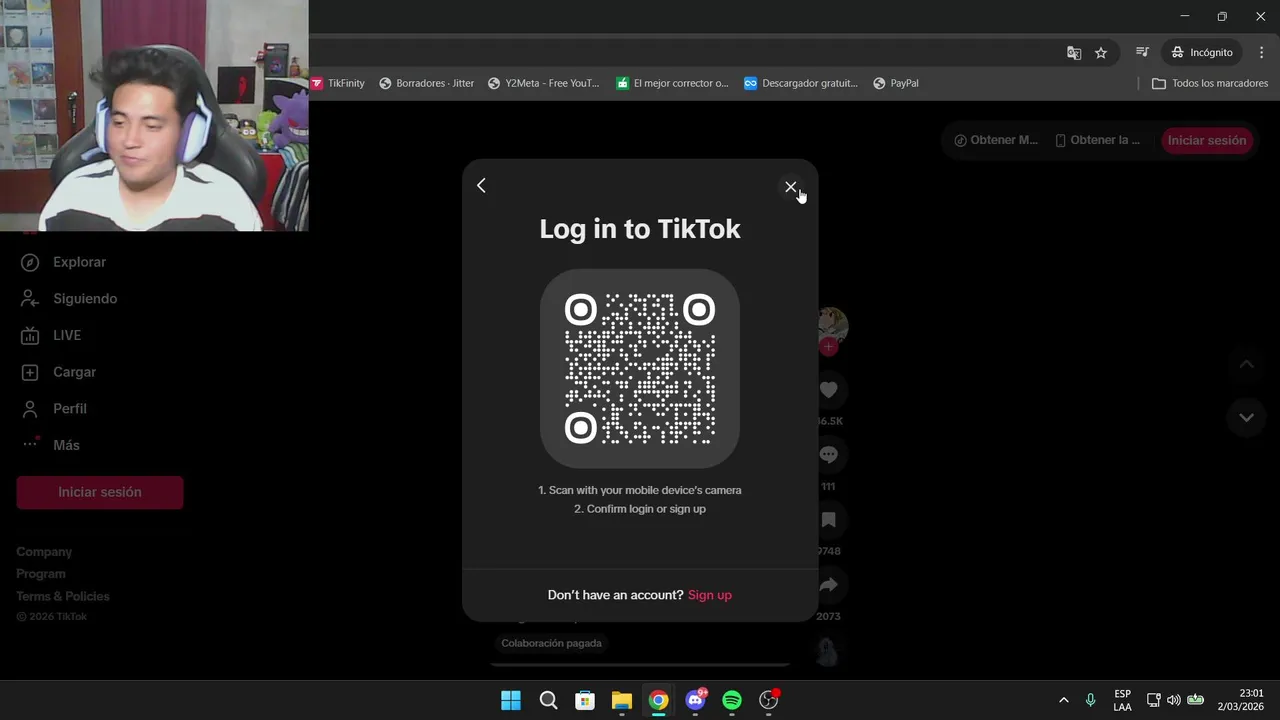Click the Sign up link
This screenshot has height=720, width=1280.
[710, 595]
